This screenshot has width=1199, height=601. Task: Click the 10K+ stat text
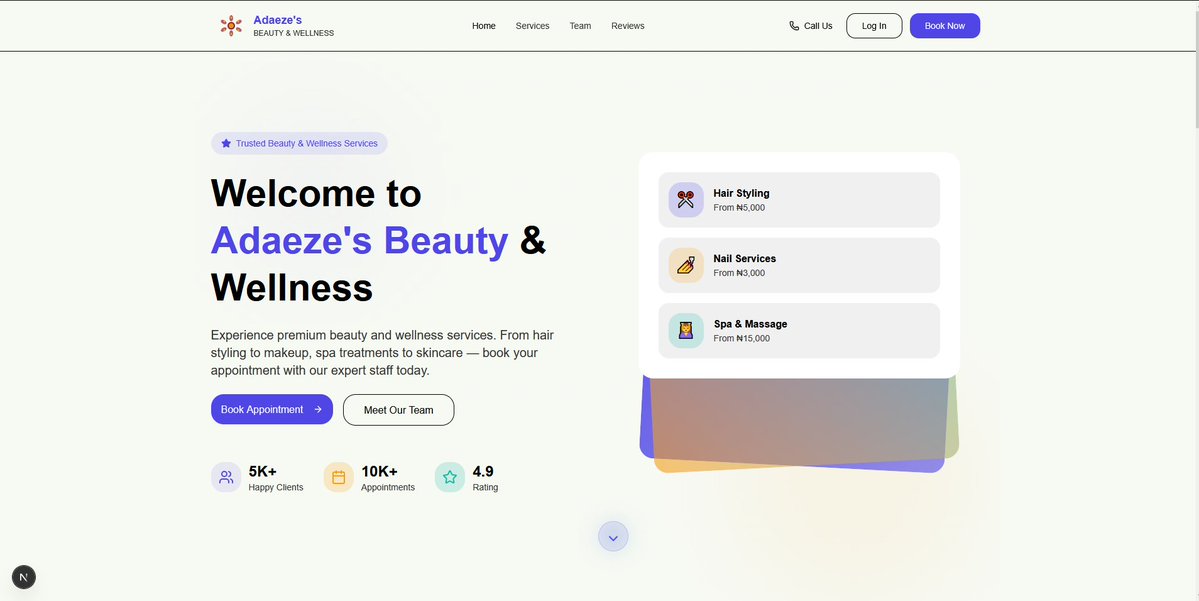pos(379,471)
